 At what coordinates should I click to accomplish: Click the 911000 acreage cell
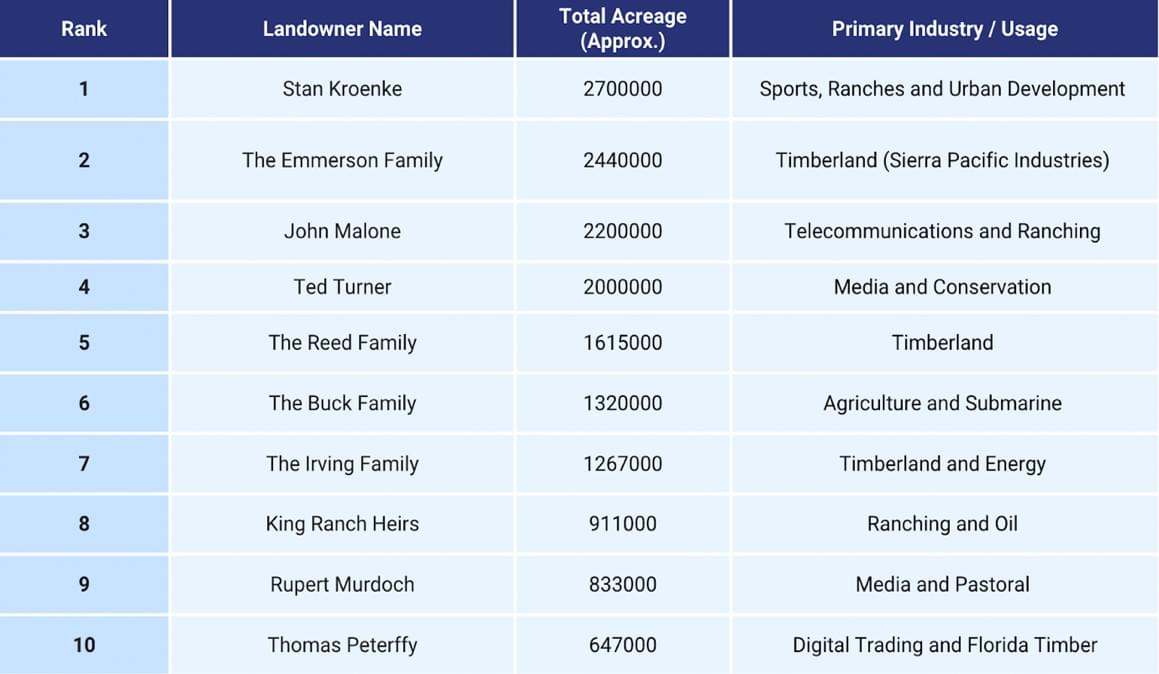[x=622, y=524]
